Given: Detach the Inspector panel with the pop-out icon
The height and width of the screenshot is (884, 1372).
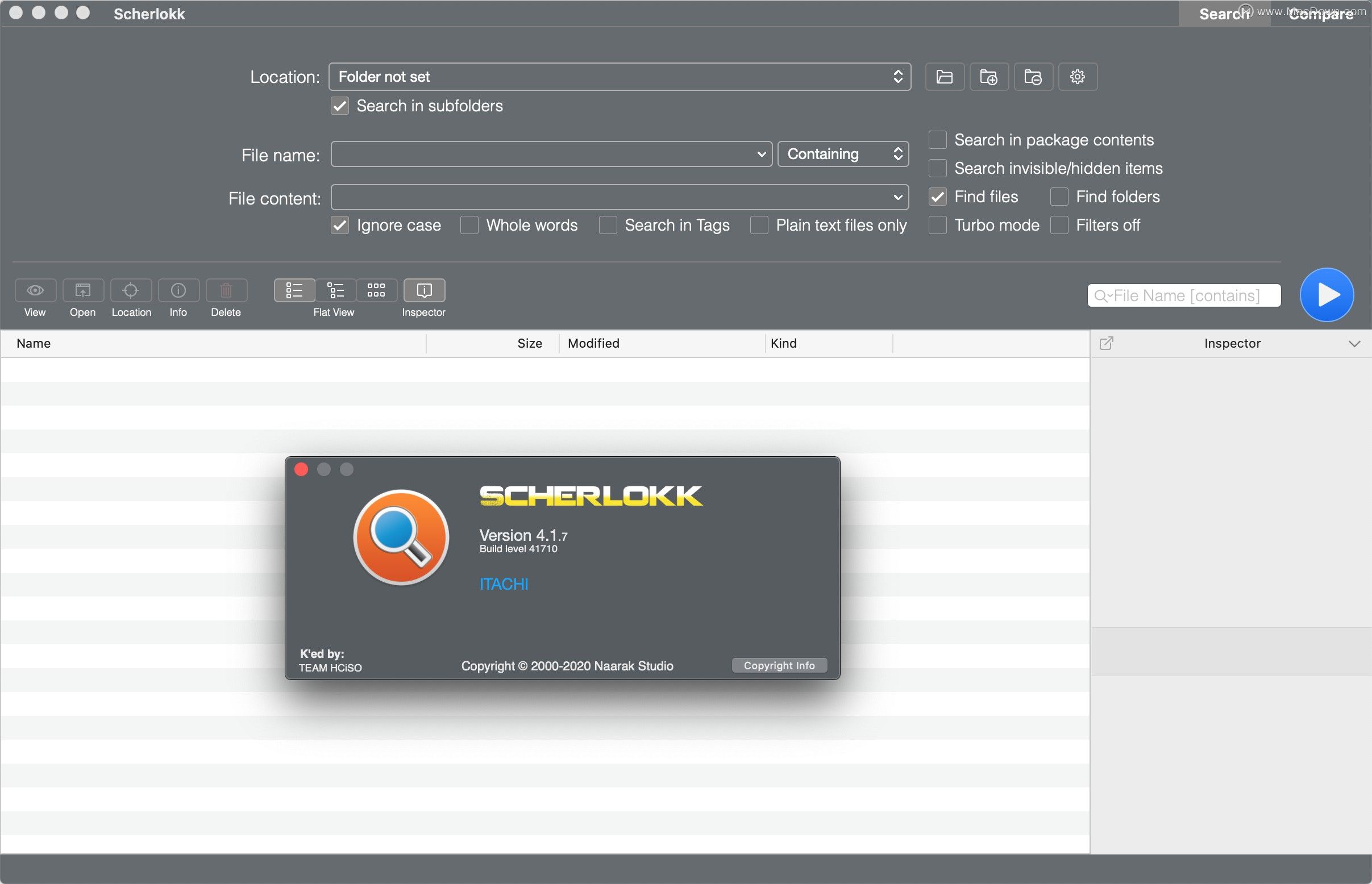Looking at the screenshot, I should (x=1106, y=343).
